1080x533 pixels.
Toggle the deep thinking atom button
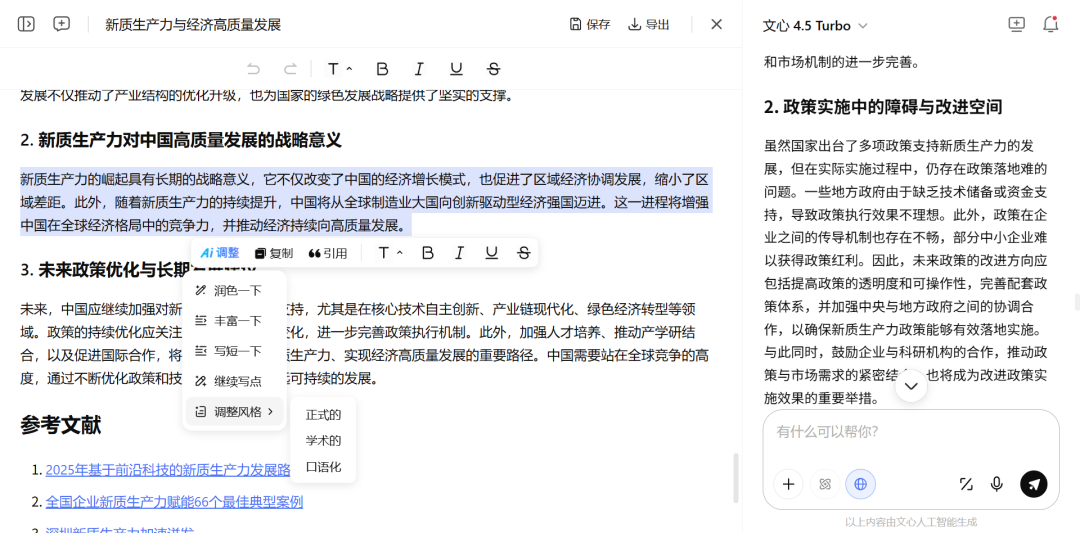(x=824, y=484)
